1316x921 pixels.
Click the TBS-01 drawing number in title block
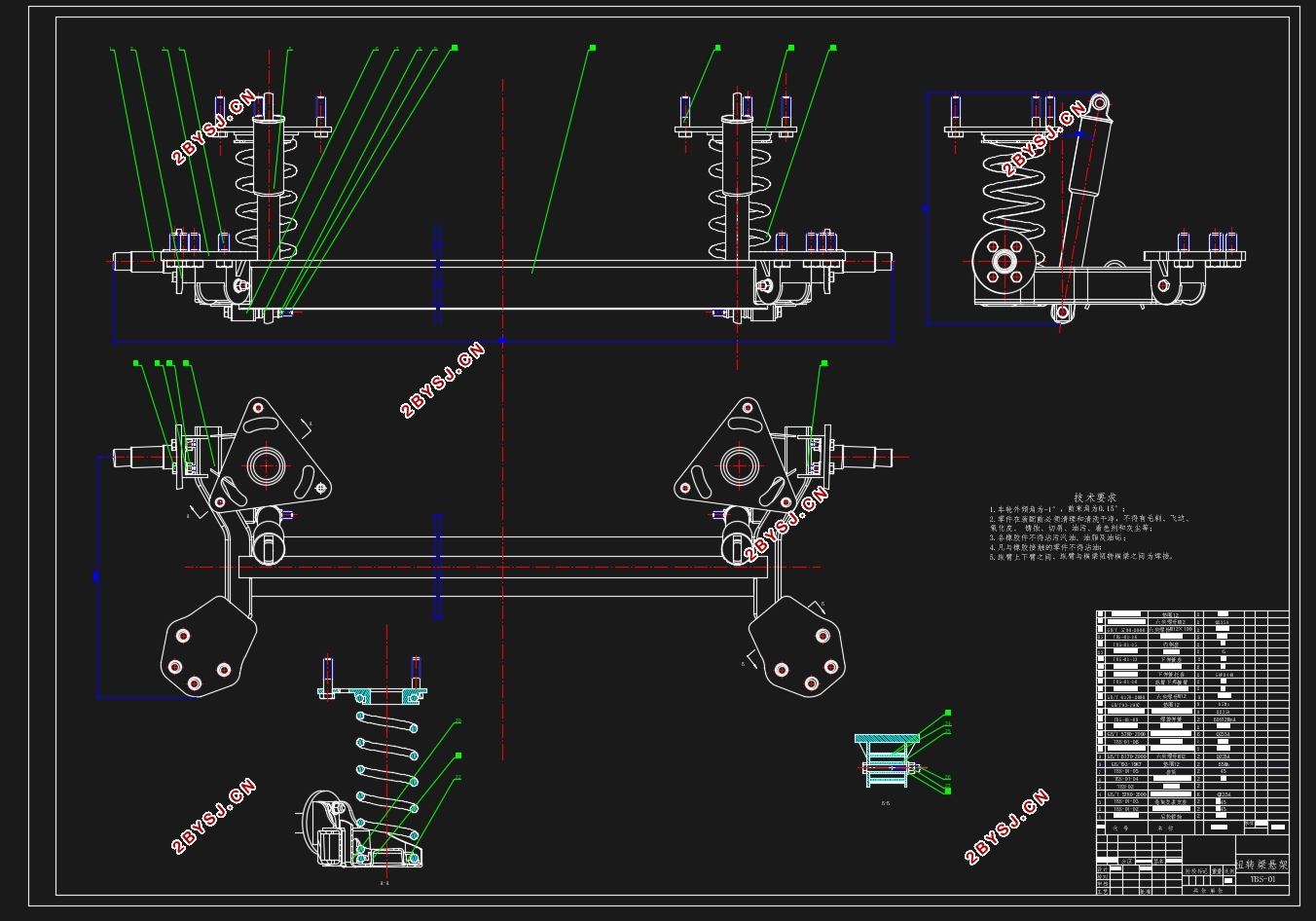tap(1262, 879)
